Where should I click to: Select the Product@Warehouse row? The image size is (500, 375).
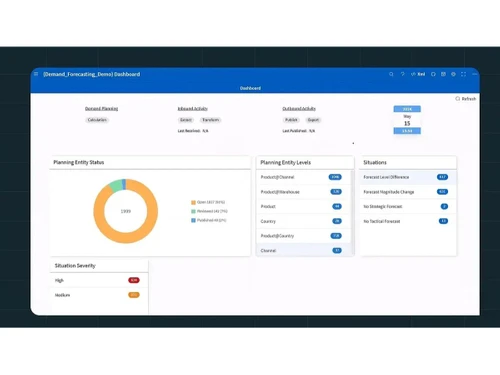pyautogui.click(x=303, y=192)
